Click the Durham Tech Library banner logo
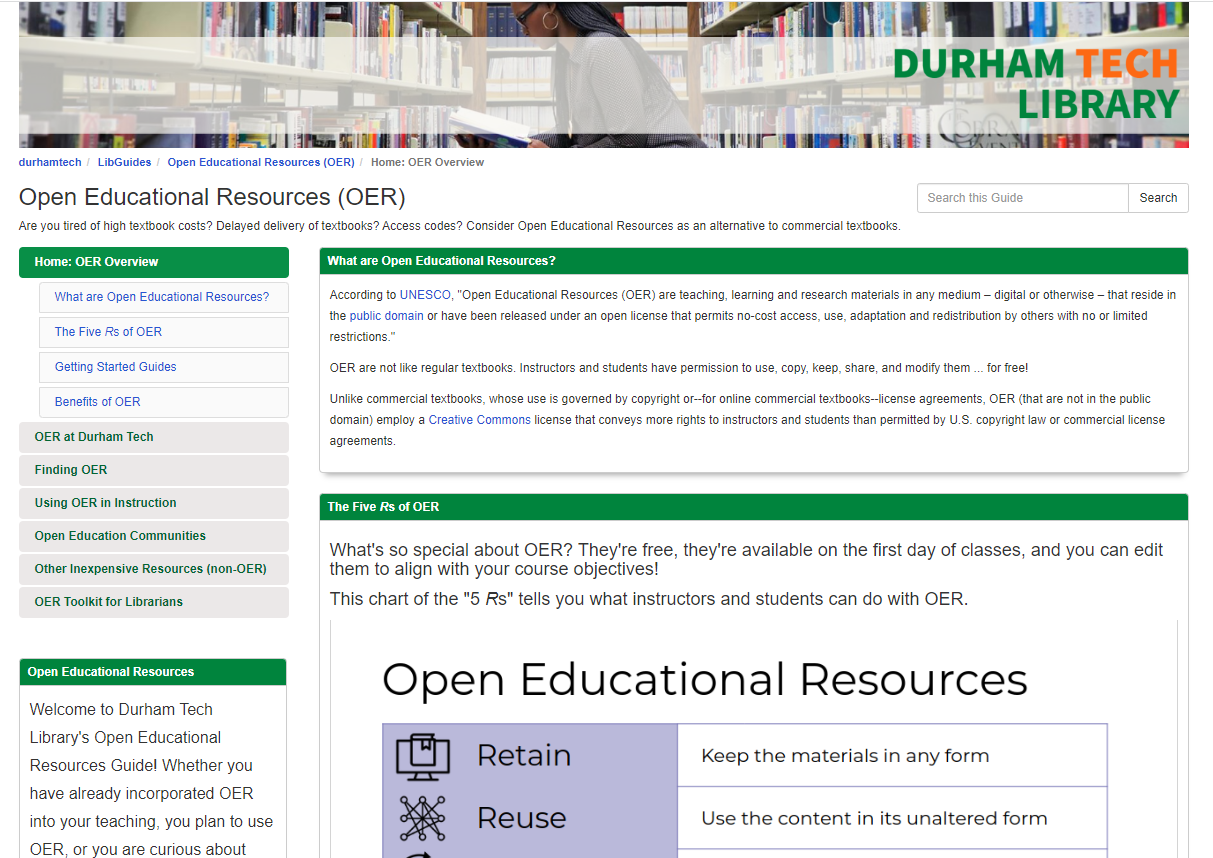This screenshot has height=858, width=1213. pos(1036,84)
